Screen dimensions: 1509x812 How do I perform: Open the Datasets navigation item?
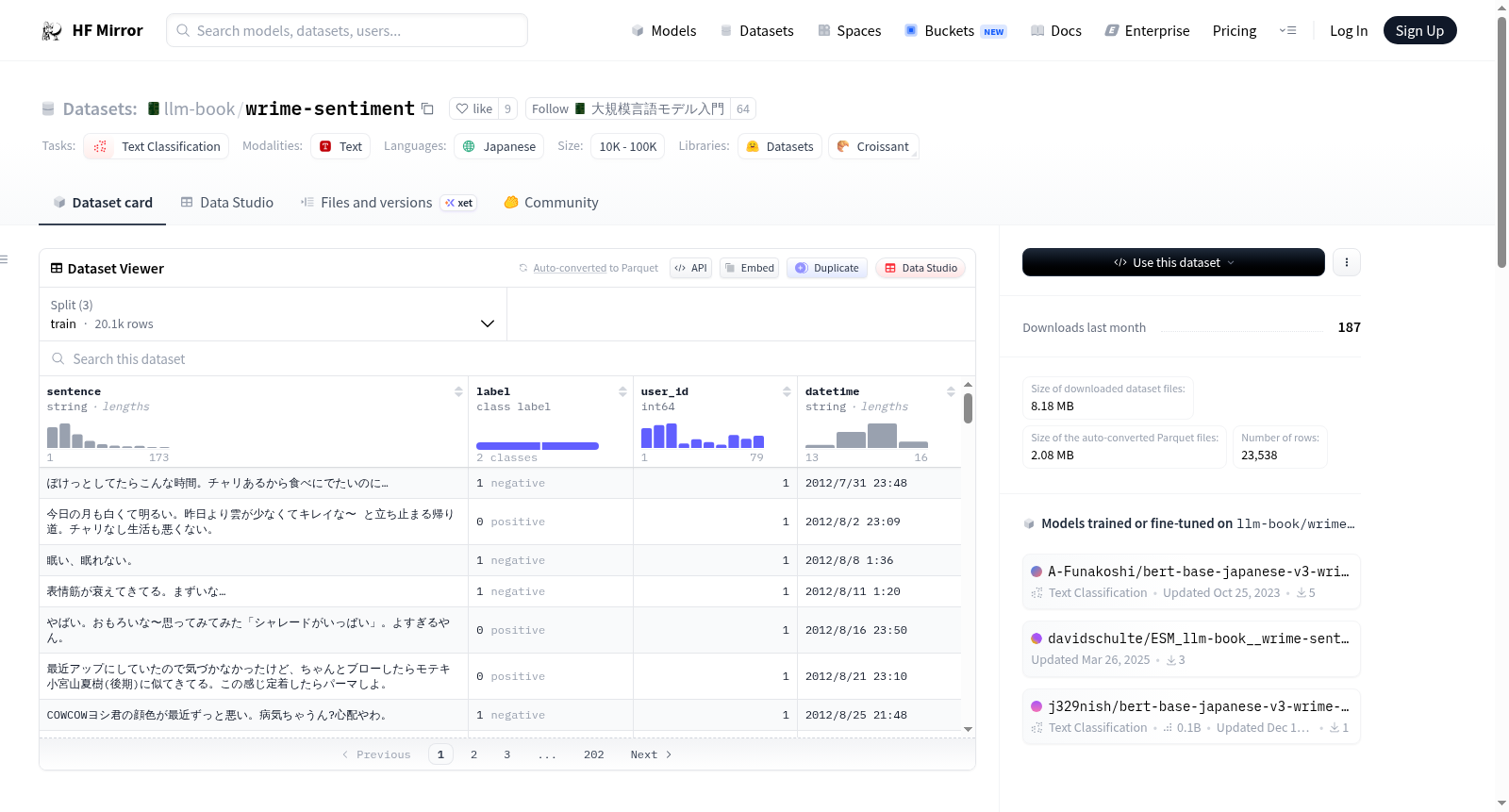(x=756, y=31)
